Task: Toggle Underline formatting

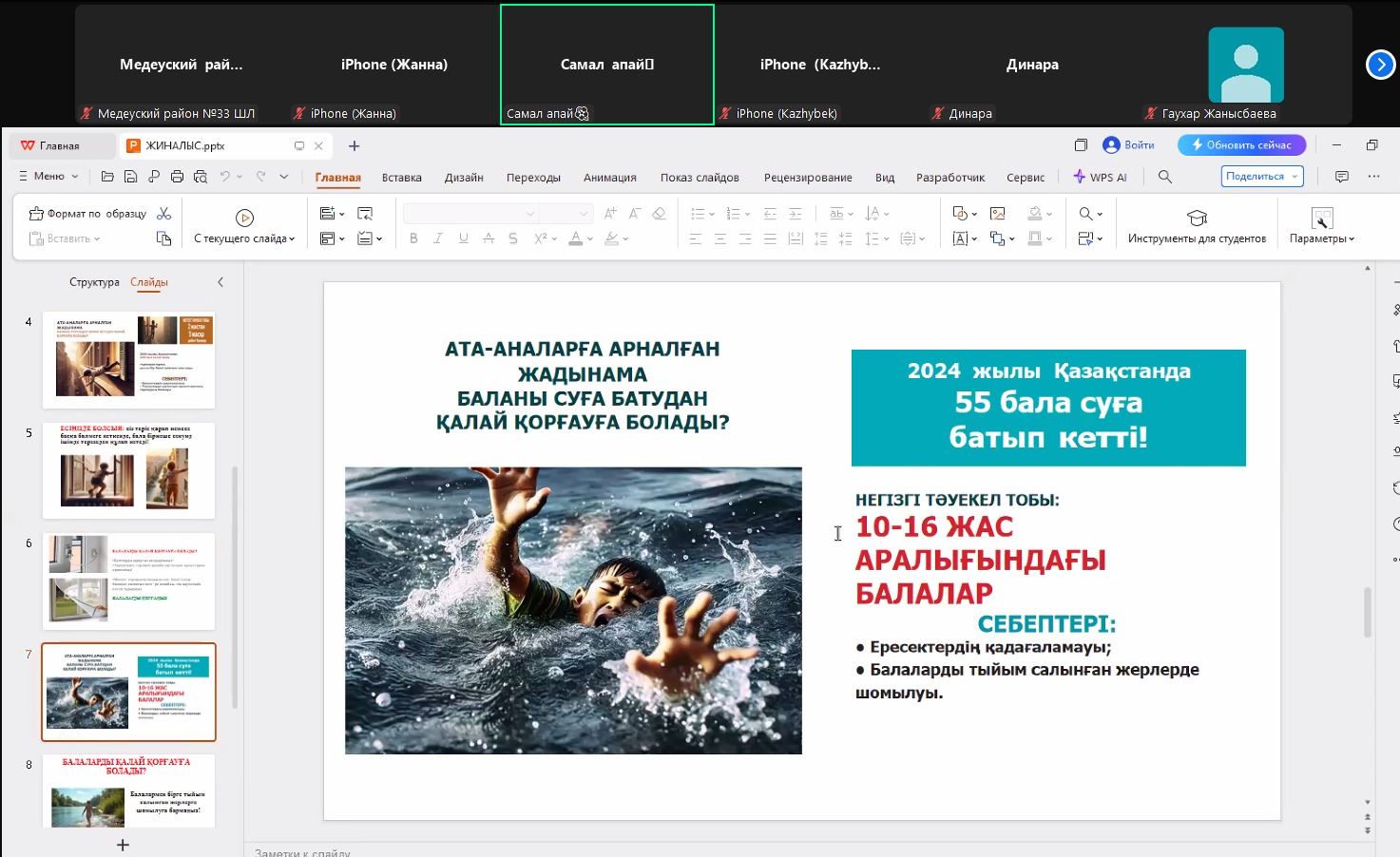Action: pos(463,238)
